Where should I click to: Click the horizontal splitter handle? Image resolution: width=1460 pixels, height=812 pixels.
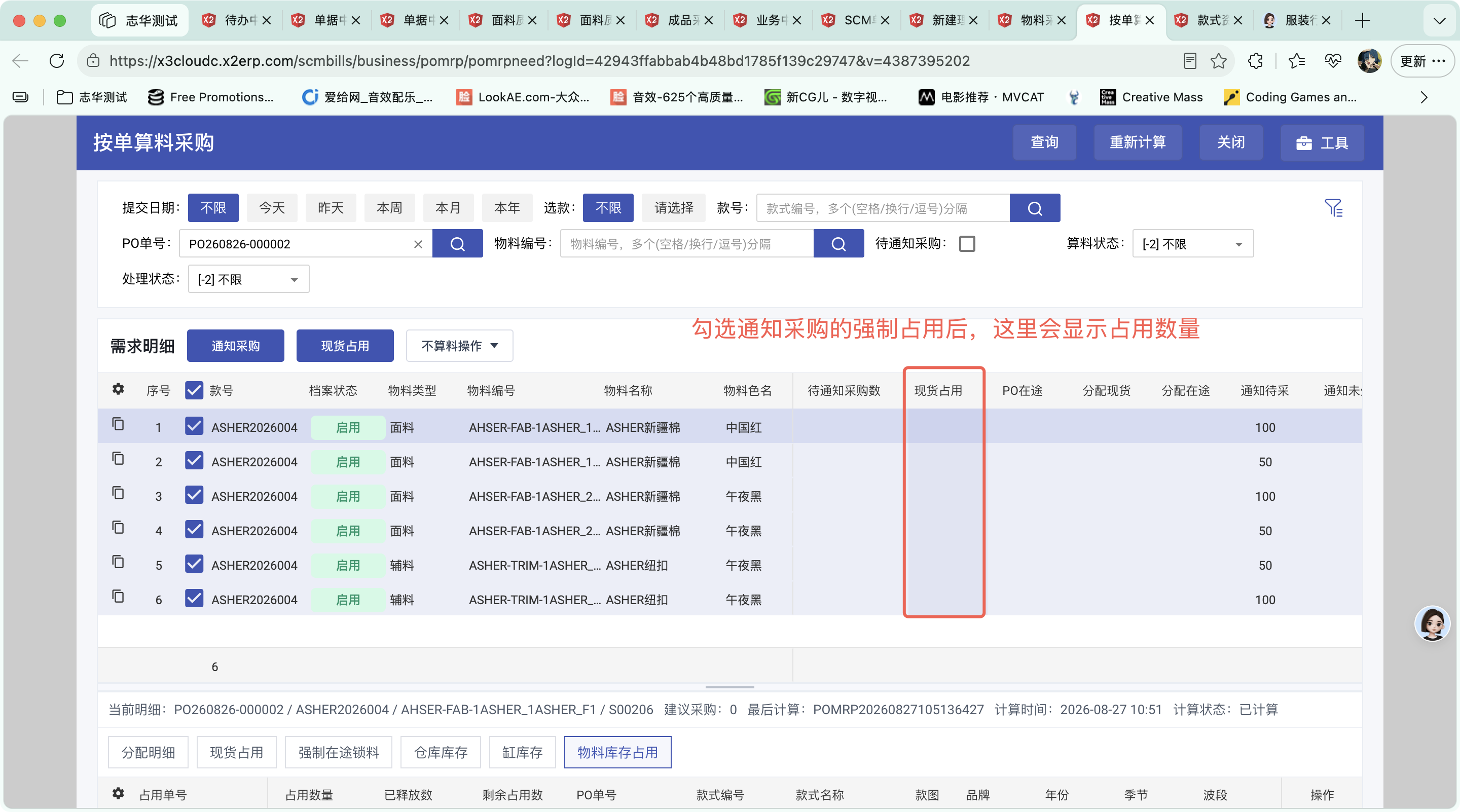[x=729, y=687]
